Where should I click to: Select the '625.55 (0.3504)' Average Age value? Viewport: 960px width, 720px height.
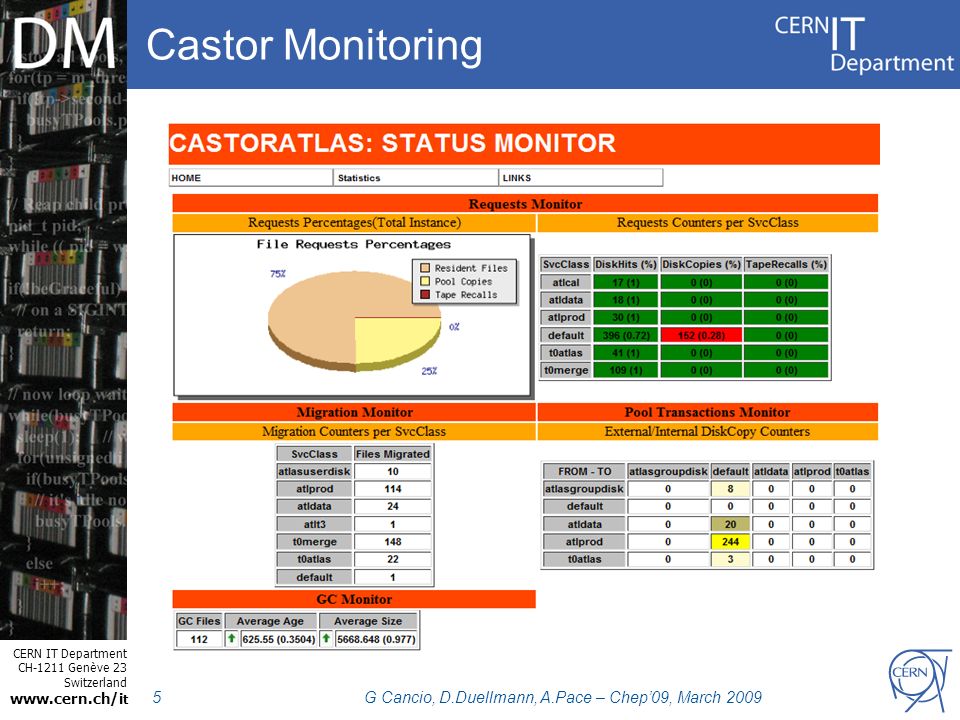pyautogui.click(x=279, y=639)
